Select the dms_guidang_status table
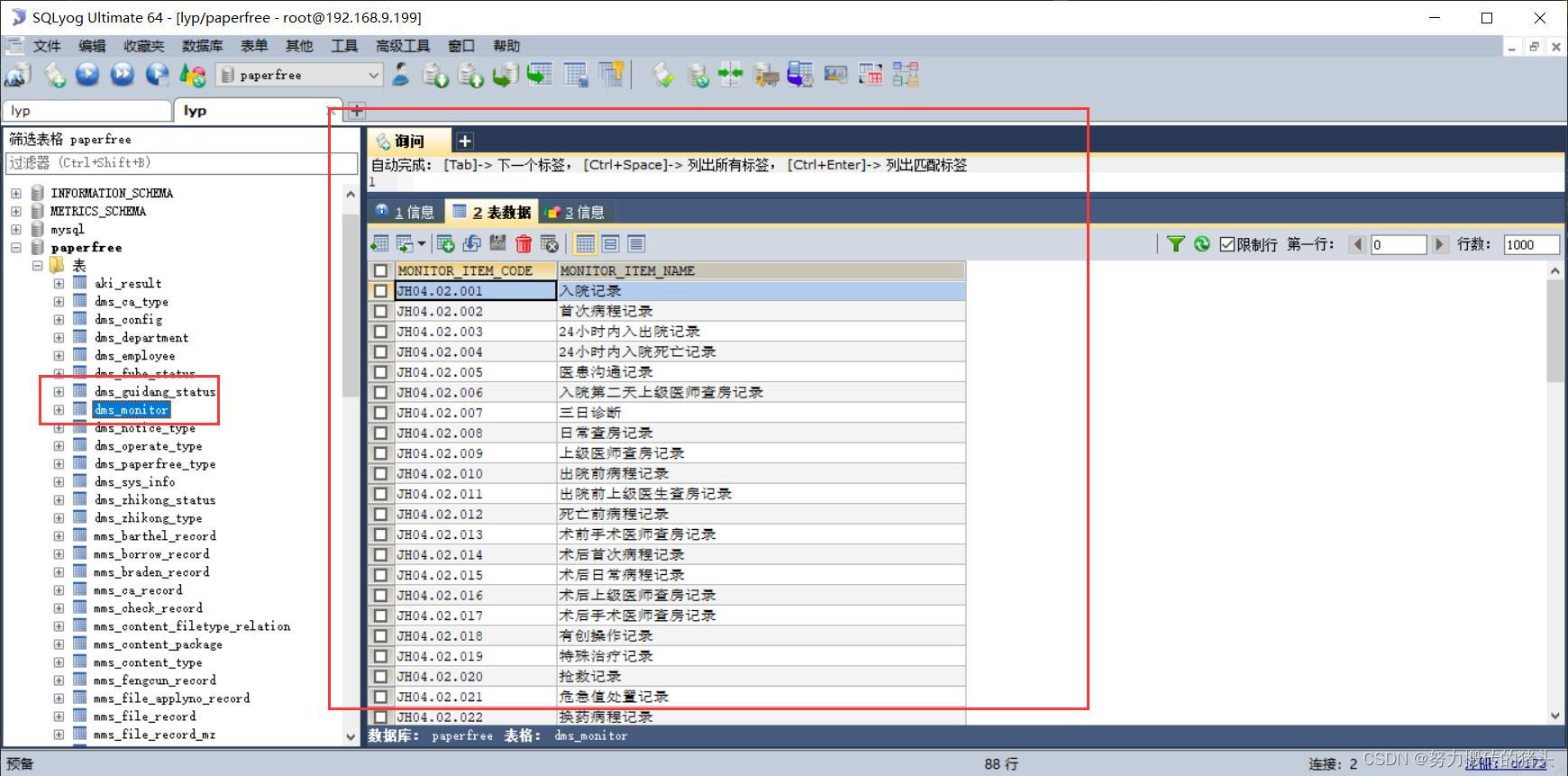 (x=155, y=391)
